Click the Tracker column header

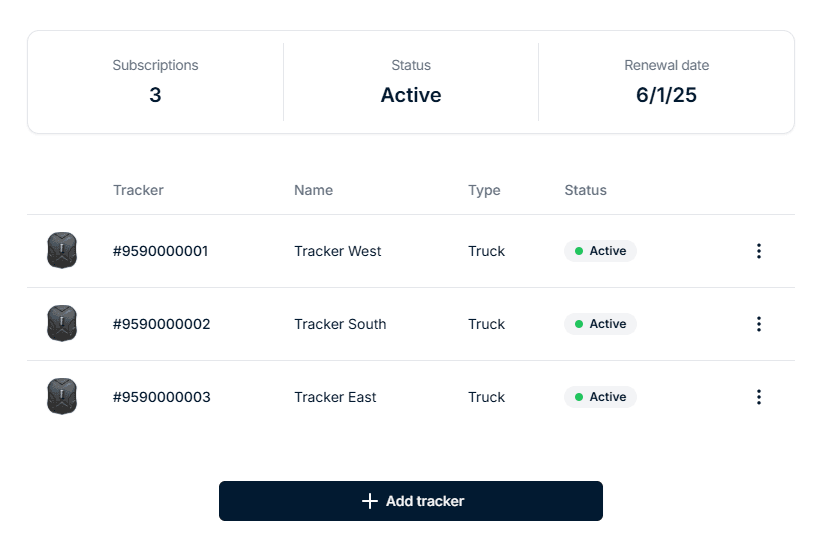(x=138, y=190)
